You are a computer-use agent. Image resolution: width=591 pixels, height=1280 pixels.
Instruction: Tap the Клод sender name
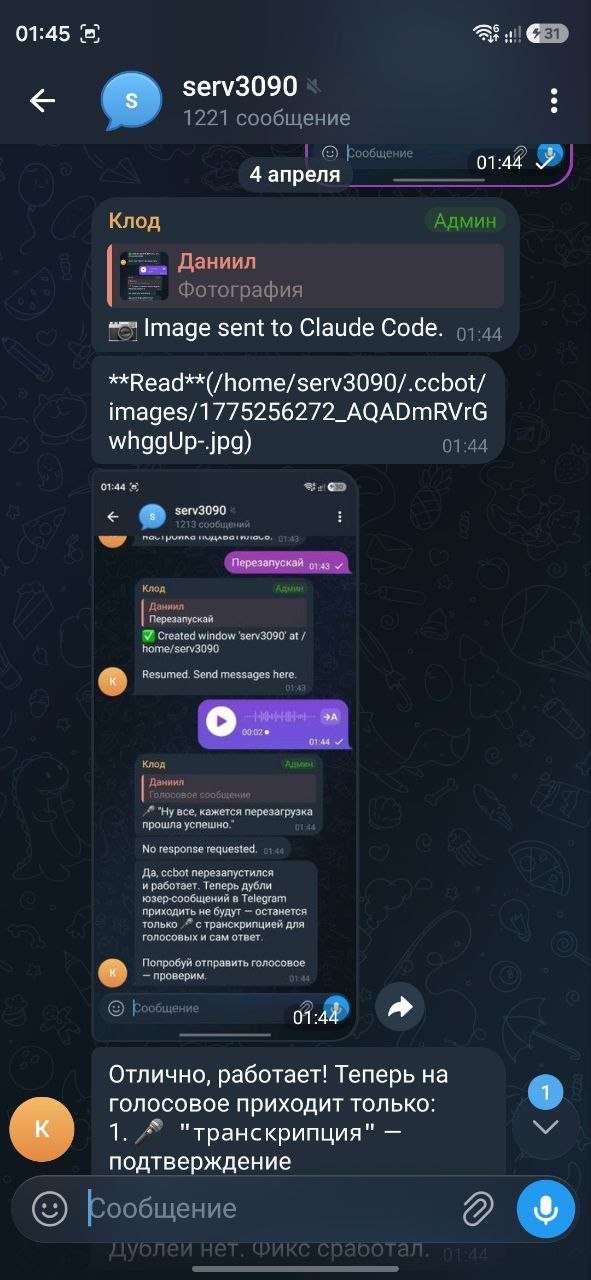coord(135,221)
